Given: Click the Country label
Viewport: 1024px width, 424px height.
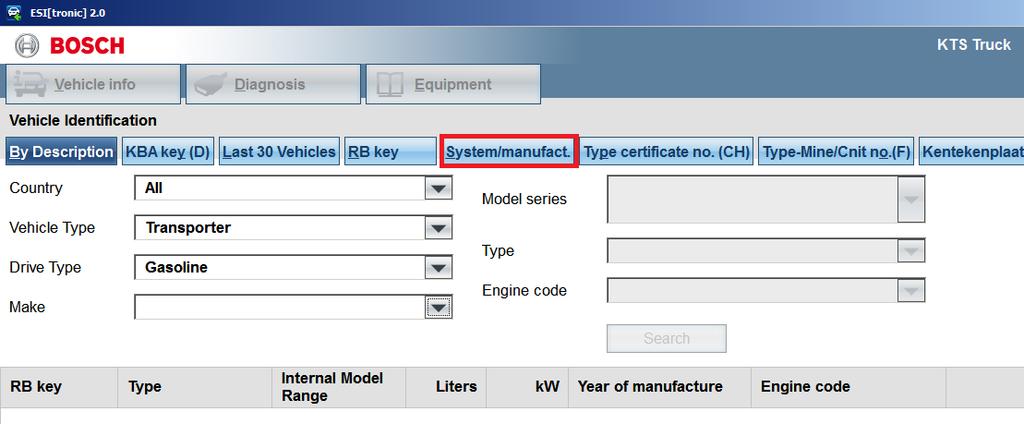Looking at the screenshot, I should coord(36,188).
